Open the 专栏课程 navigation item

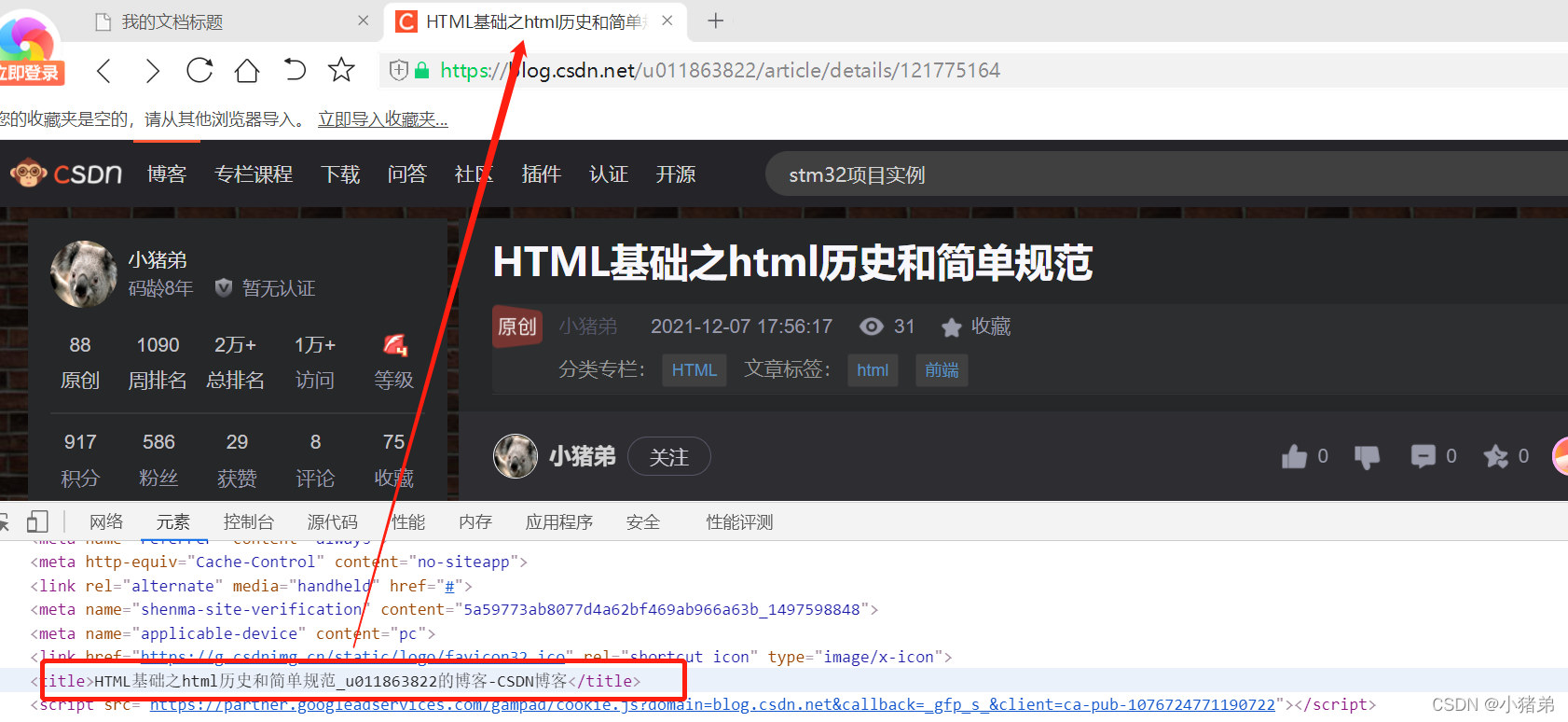254,174
